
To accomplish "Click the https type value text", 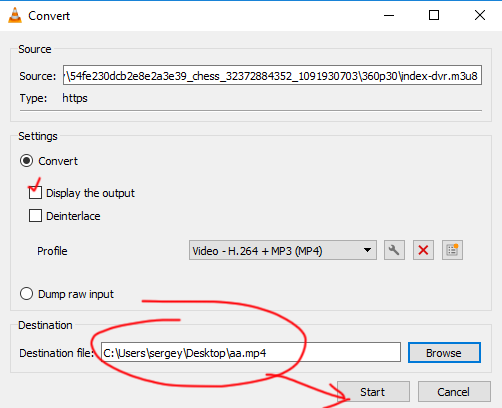I will tap(75, 98).
